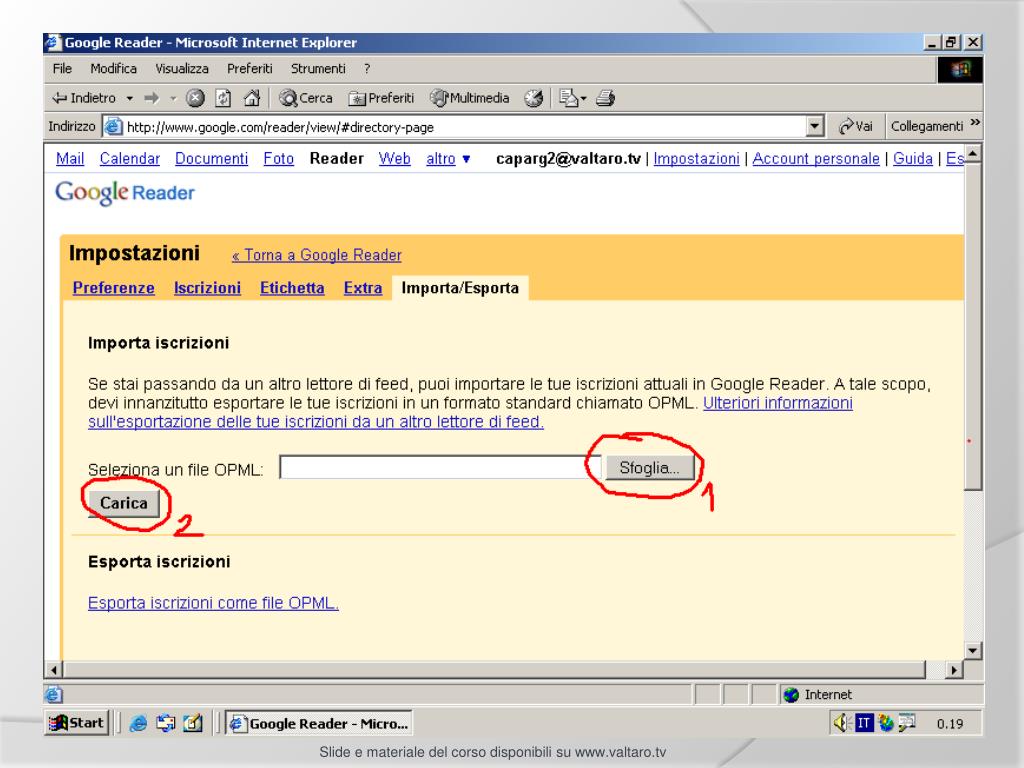The width and height of the screenshot is (1024, 768).
Task: Click the page icon in address bar
Action: [113, 126]
